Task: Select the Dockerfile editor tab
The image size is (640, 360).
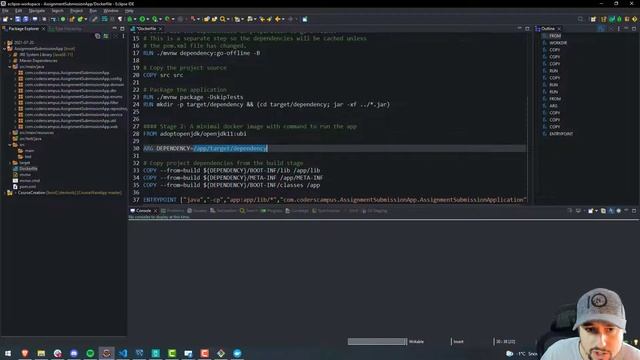Action: coord(146,29)
